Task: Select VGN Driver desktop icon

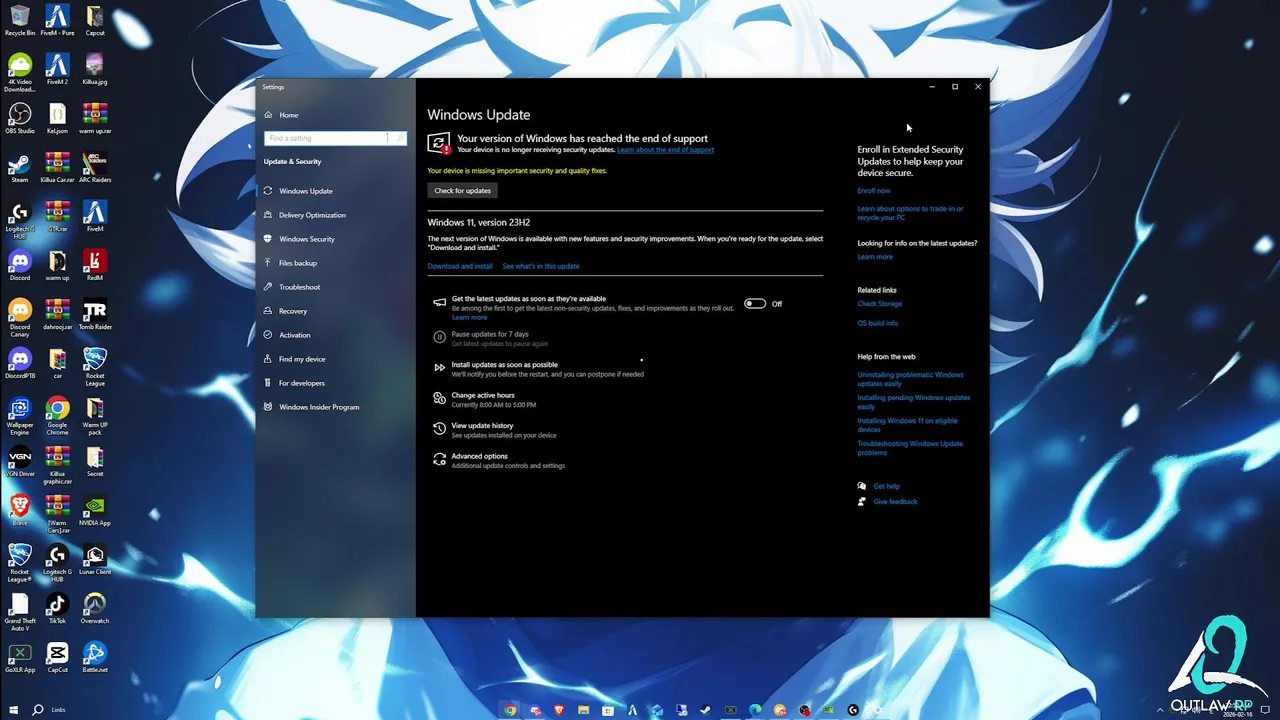Action: (20, 462)
